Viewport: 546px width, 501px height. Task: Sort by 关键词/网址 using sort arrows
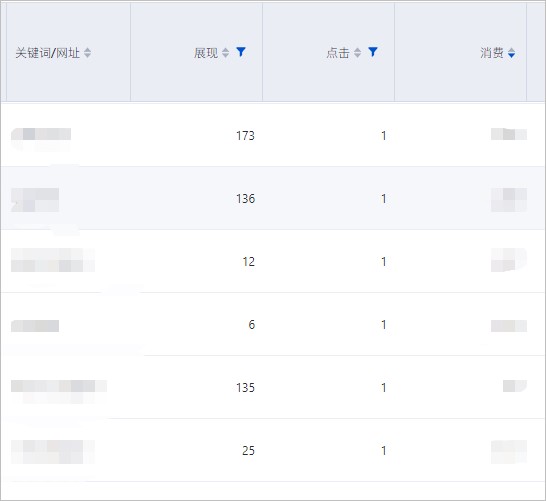tap(87, 53)
